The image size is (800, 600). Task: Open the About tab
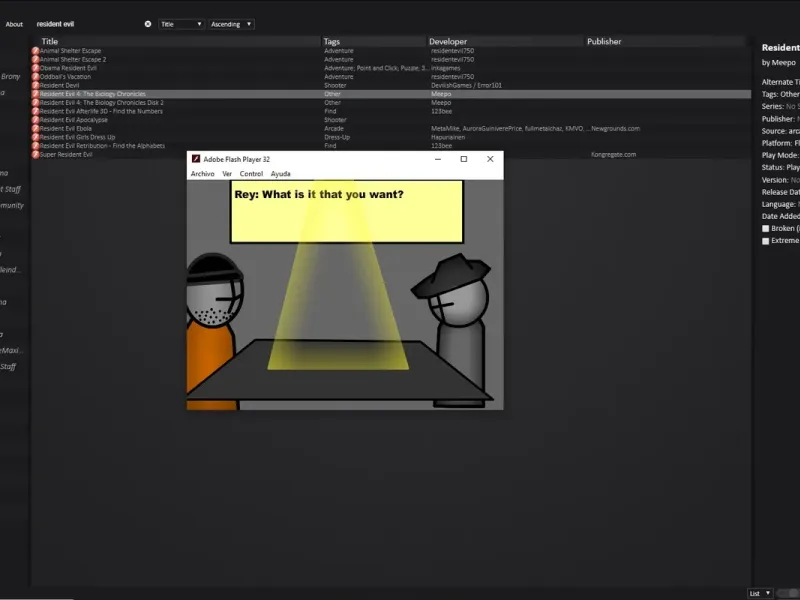click(14, 24)
